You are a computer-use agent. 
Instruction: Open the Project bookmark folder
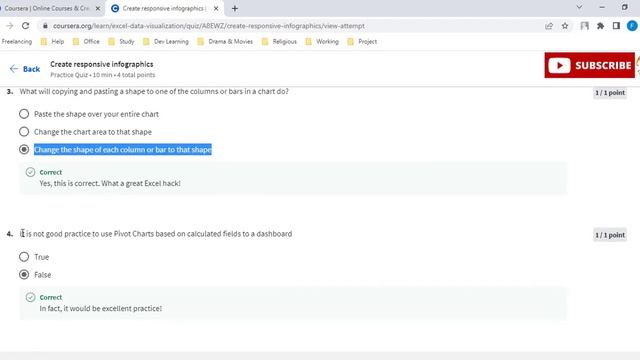(x=362, y=42)
